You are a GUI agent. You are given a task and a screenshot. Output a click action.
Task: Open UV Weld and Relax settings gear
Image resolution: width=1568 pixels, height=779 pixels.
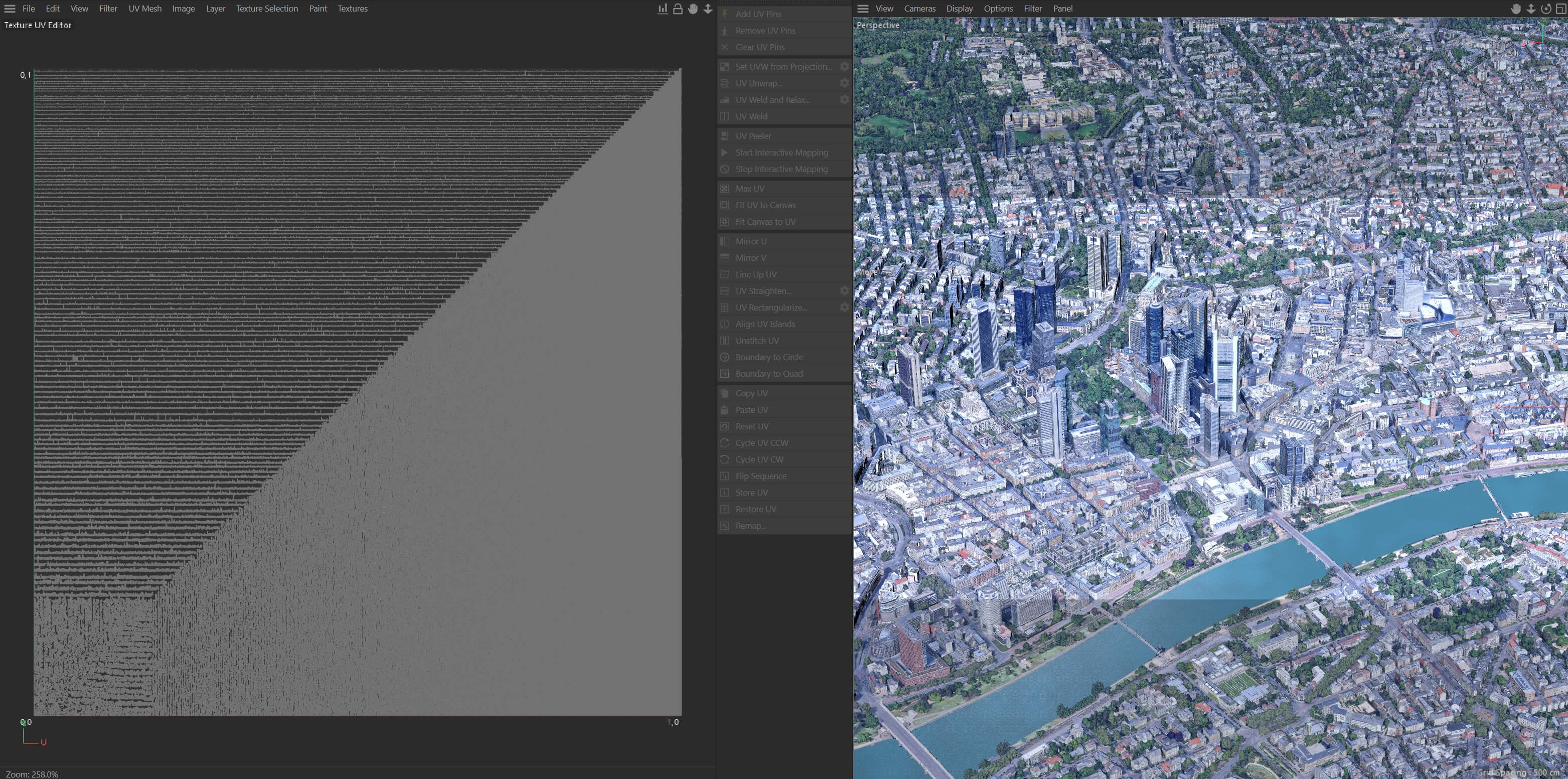tap(844, 99)
